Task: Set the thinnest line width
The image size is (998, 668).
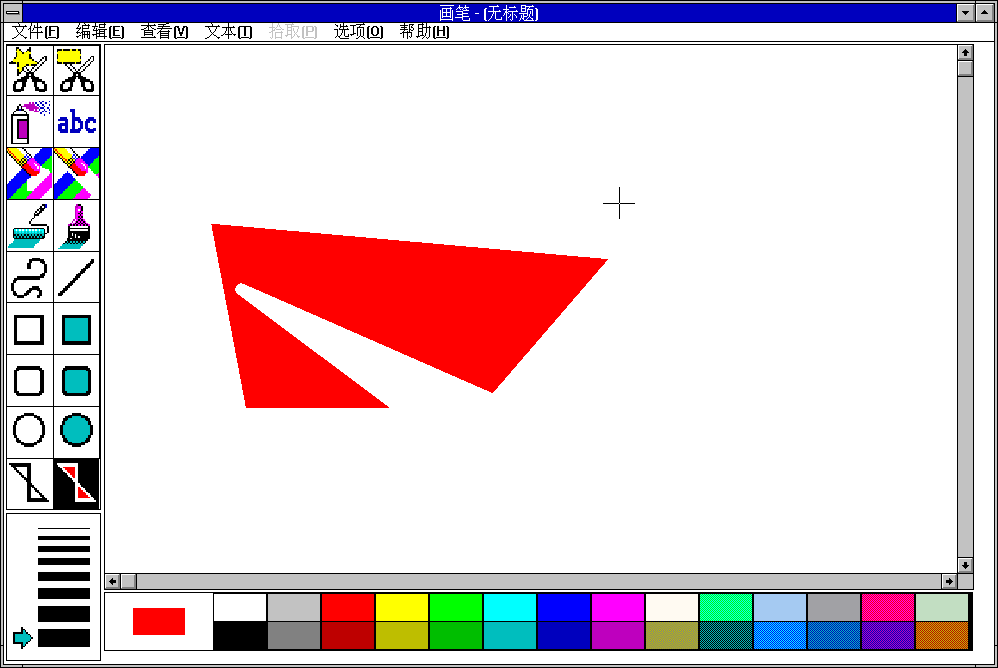Action: coord(64,528)
